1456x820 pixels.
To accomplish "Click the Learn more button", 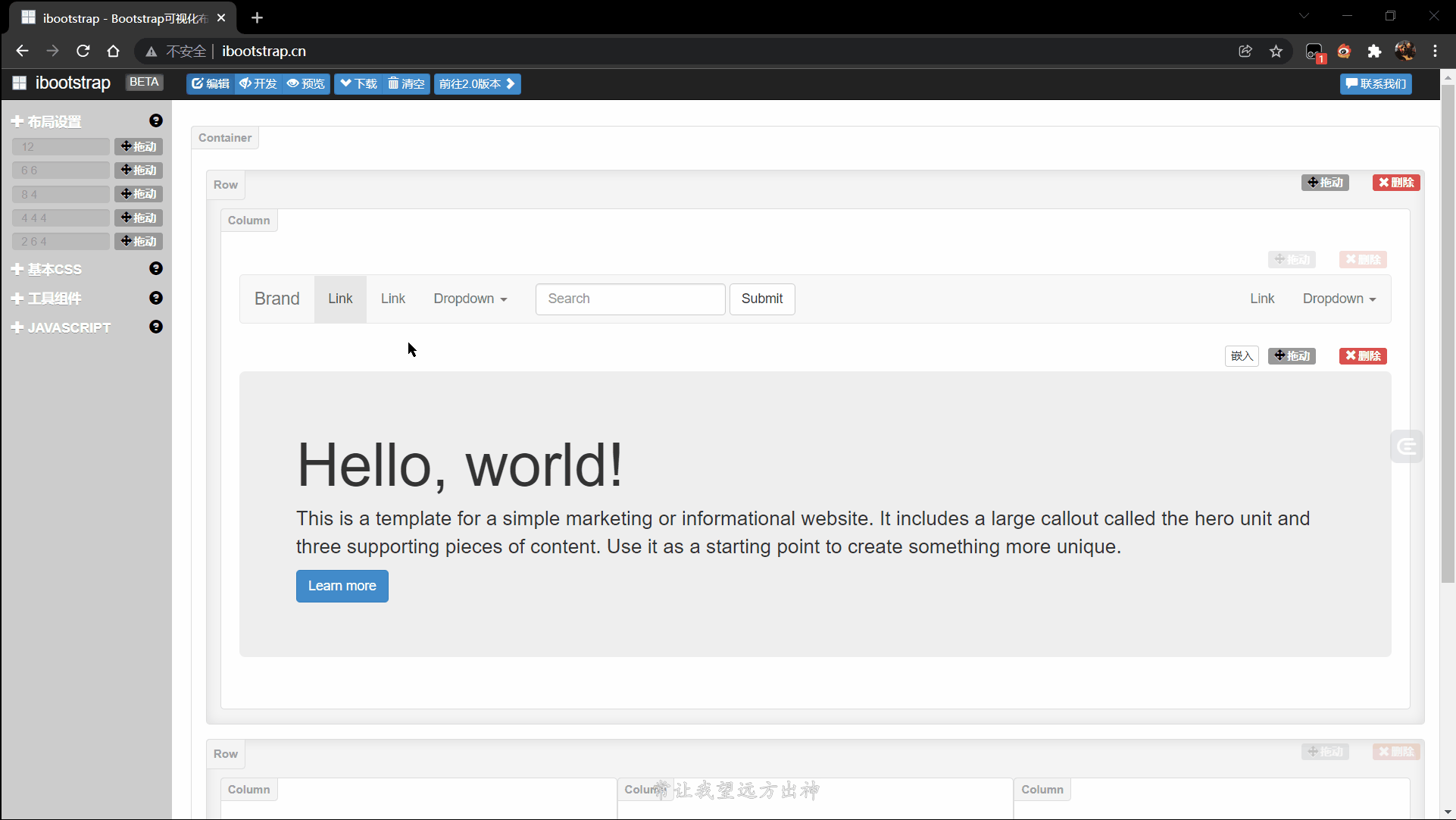I will 342,586.
